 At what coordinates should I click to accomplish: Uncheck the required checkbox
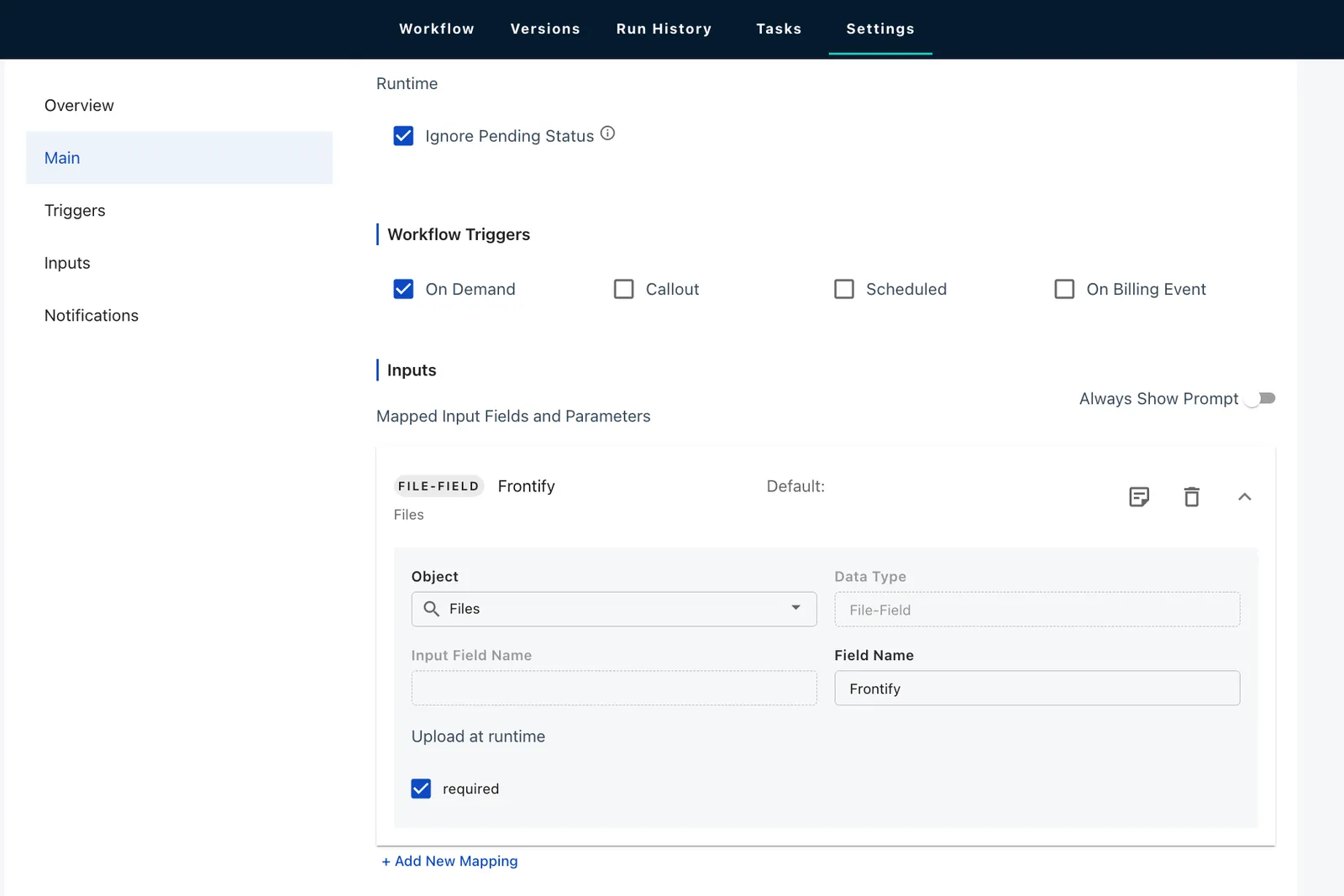click(x=421, y=789)
